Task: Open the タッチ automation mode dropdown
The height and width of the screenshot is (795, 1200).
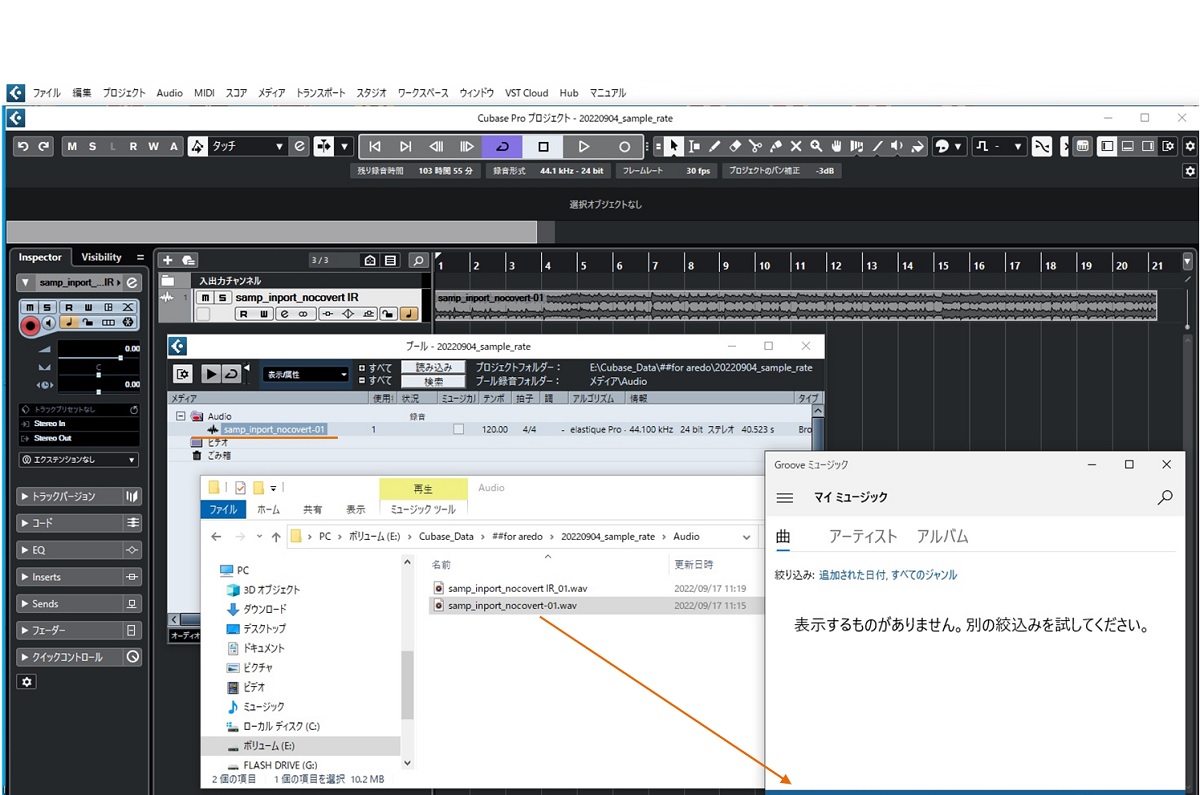Action: click(249, 147)
